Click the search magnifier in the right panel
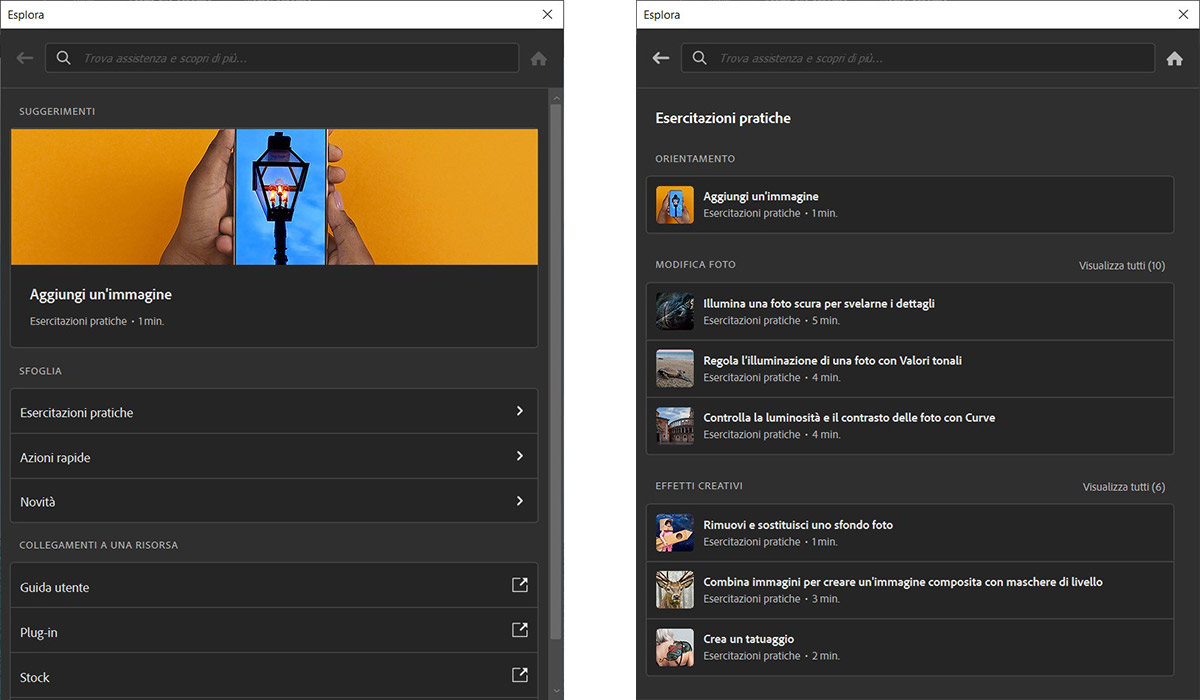 point(700,58)
